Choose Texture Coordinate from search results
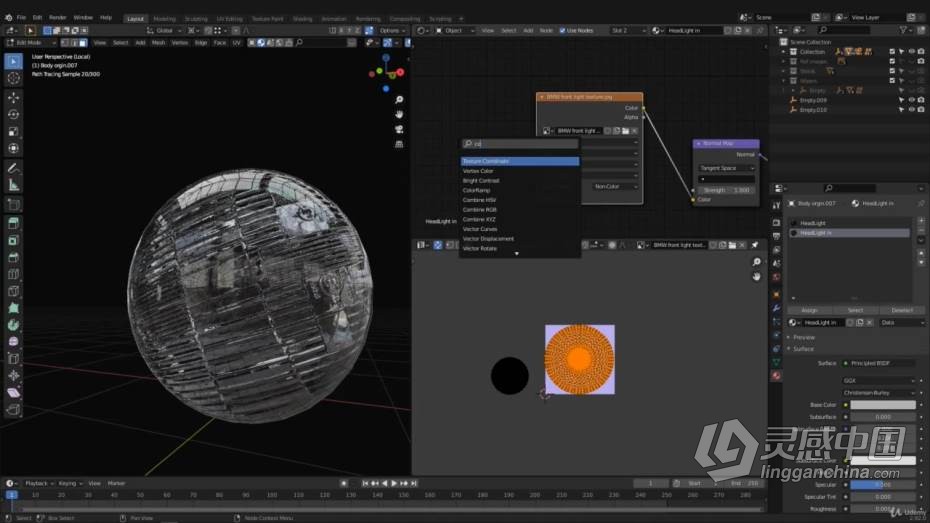The width and height of the screenshot is (930, 523). [x=520, y=161]
